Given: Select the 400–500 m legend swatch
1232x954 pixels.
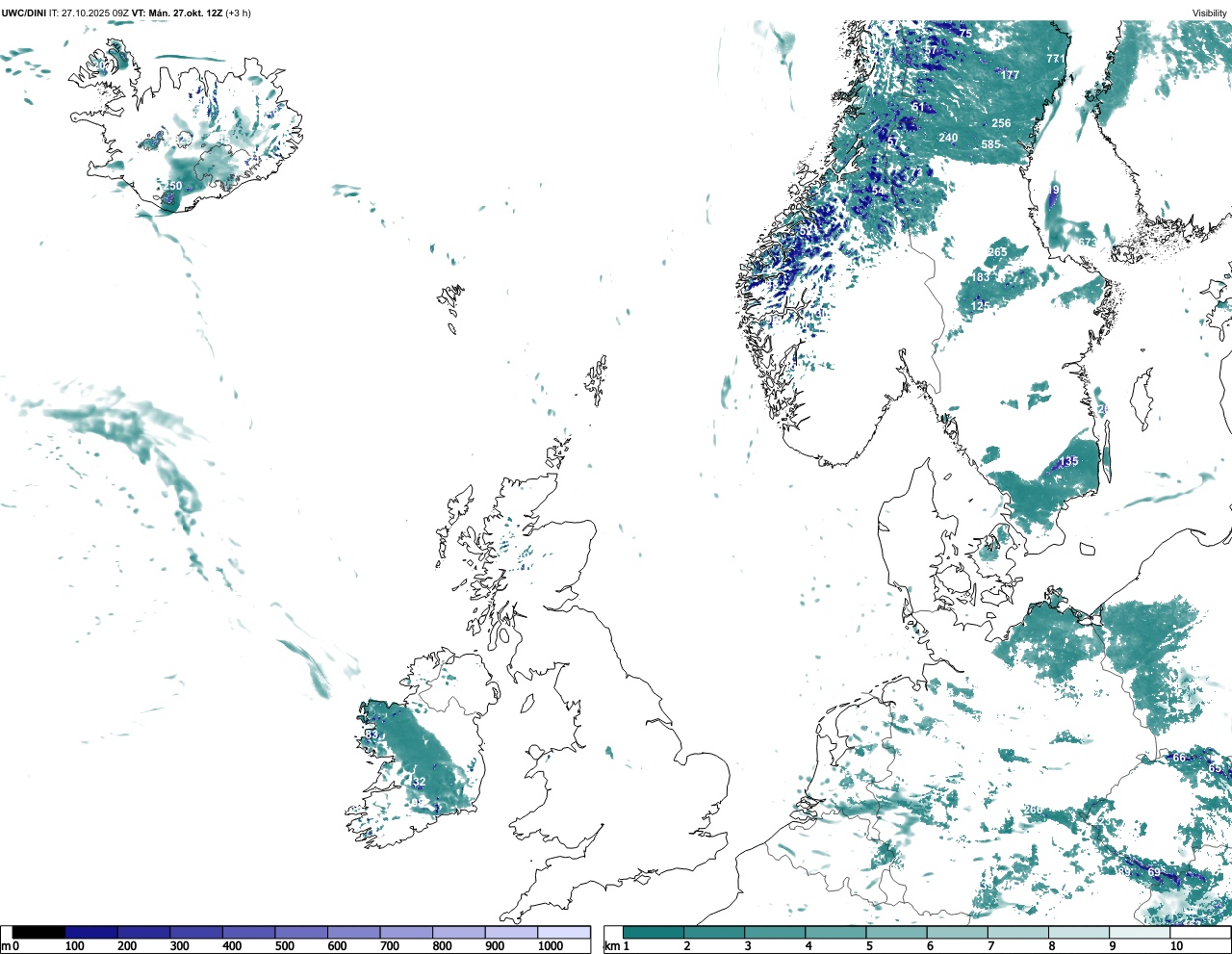Looking at the screenshot, I should pyautogui.click(x=248, y=932).
